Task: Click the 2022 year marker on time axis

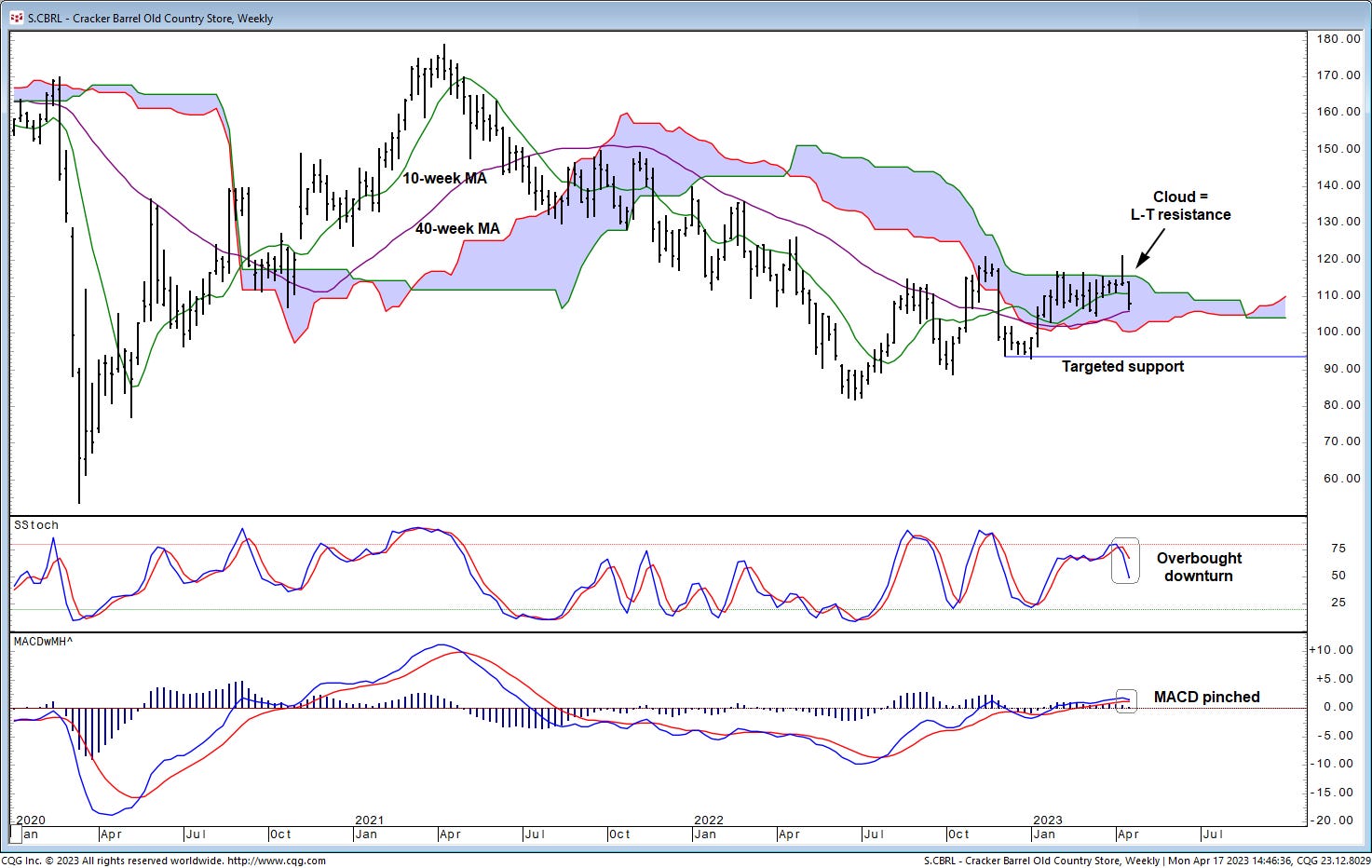Action: point(709,821)
